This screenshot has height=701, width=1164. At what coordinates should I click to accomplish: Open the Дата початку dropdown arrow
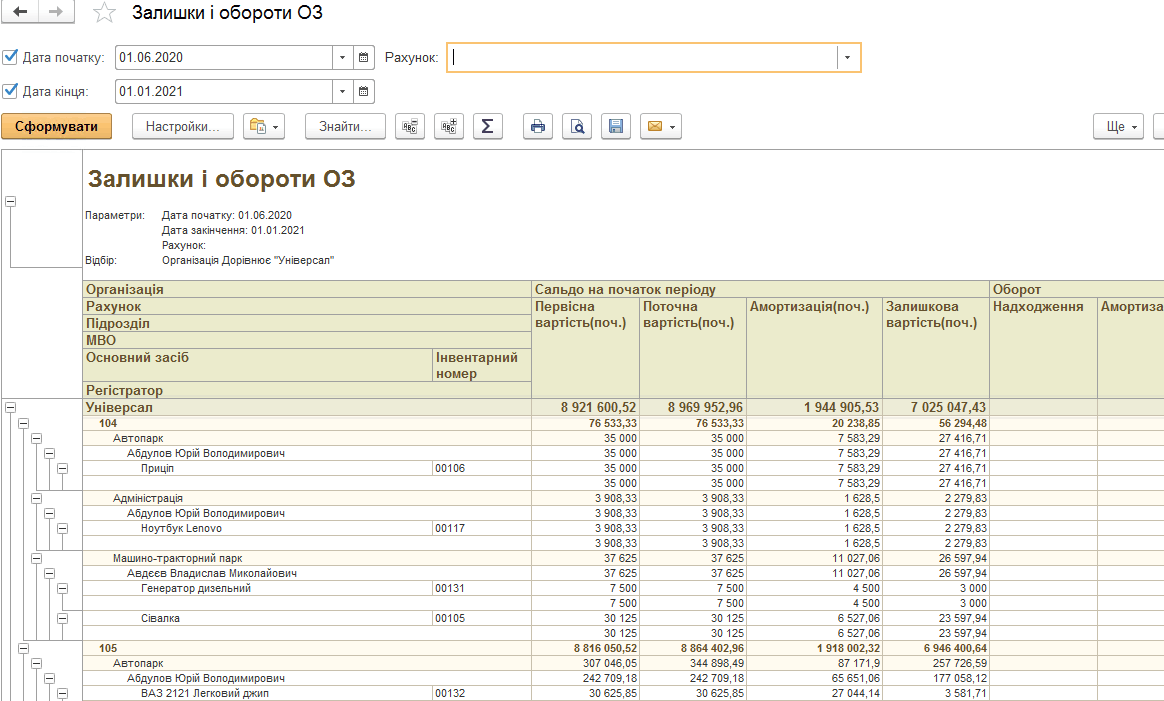coord(342,57)
